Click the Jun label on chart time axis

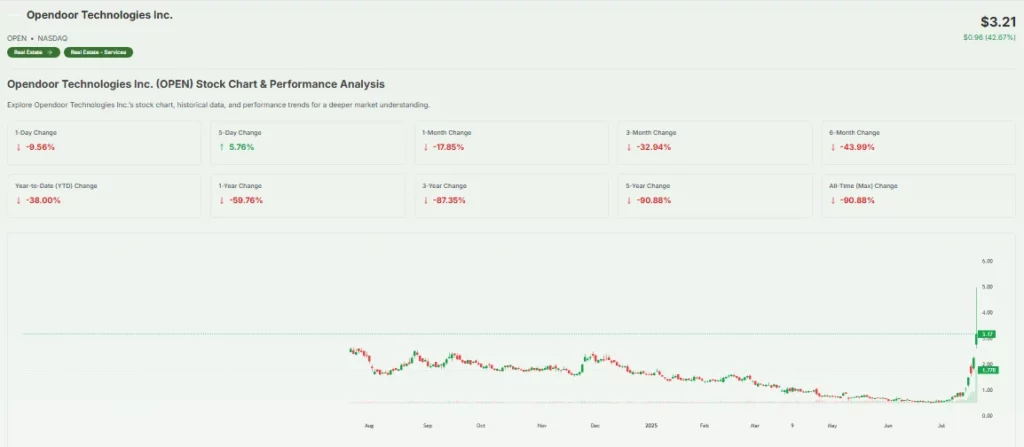(x=888, y=425)
